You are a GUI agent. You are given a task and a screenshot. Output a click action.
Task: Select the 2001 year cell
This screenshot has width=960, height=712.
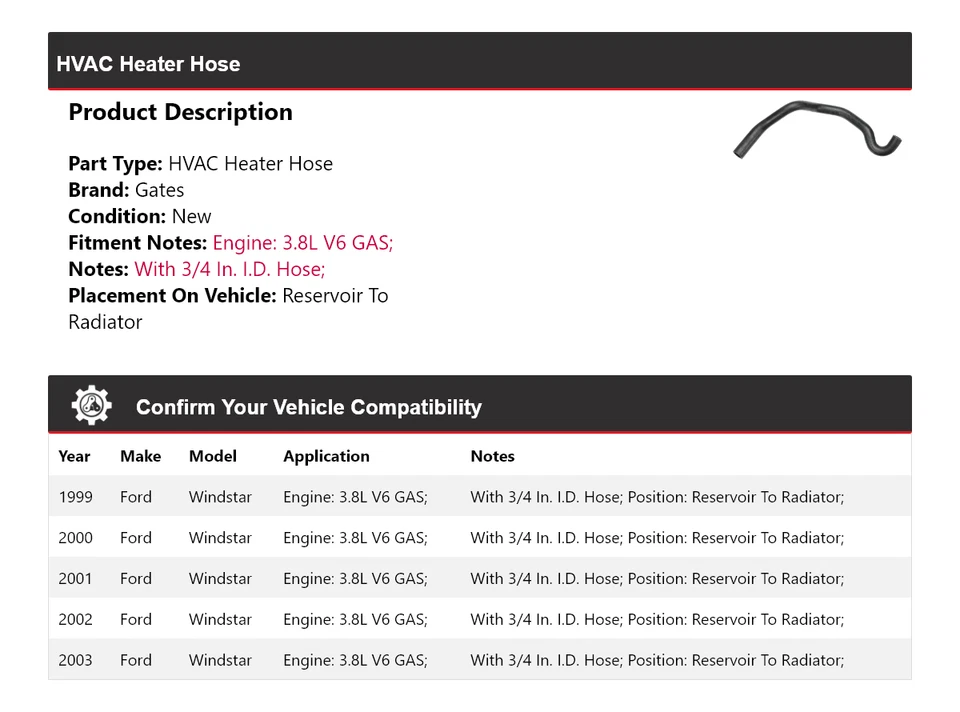click(x=75, y=579)
